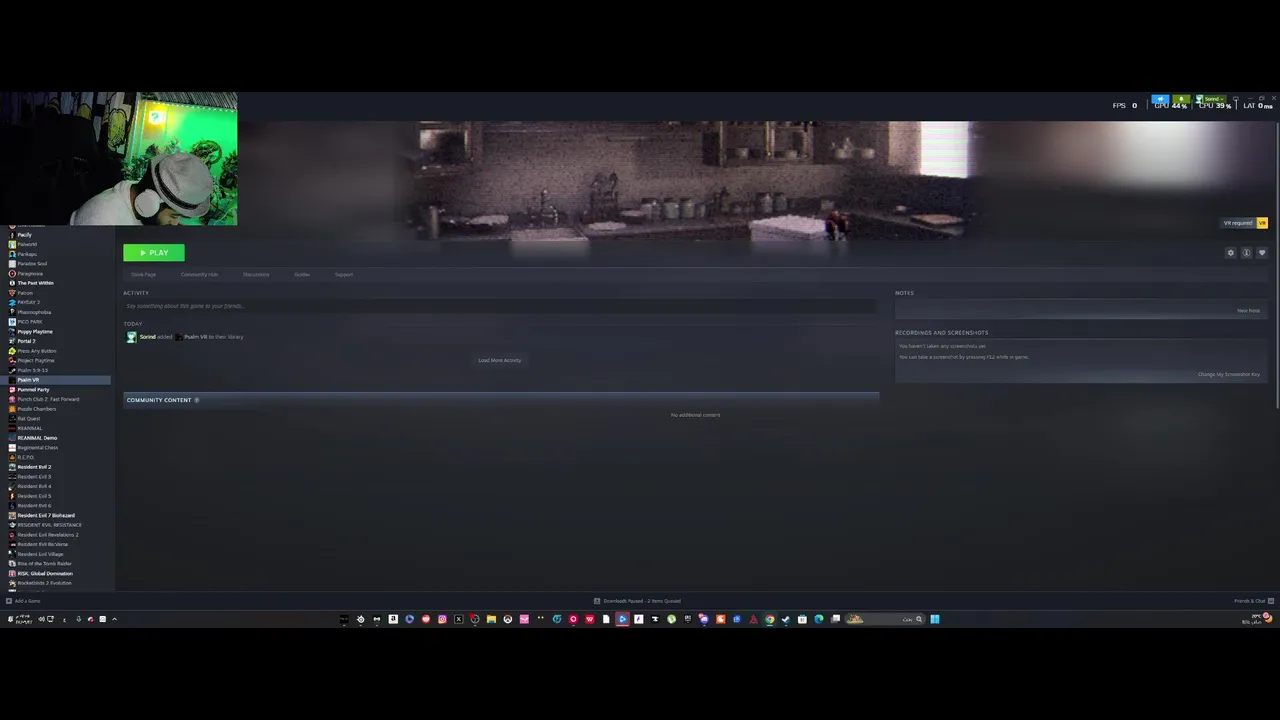
Task: Select RESIDENT EVIL RESISTANCE in the library
Action: coord(49,525)
